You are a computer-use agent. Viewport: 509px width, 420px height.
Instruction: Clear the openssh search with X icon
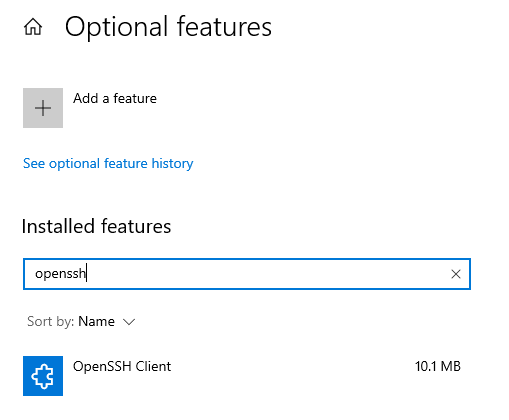[456, 274]
